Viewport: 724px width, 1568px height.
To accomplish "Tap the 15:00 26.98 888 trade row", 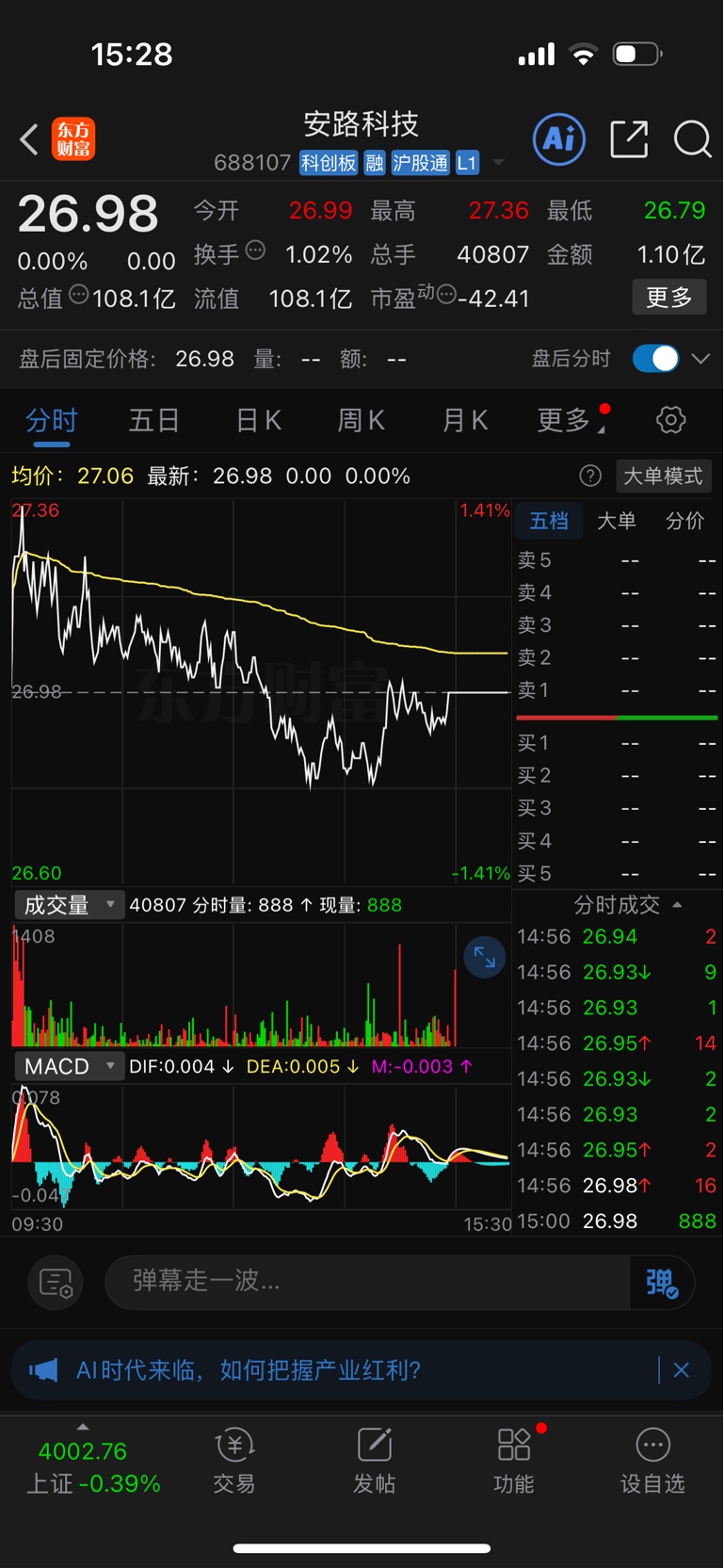I will 617,1221.
